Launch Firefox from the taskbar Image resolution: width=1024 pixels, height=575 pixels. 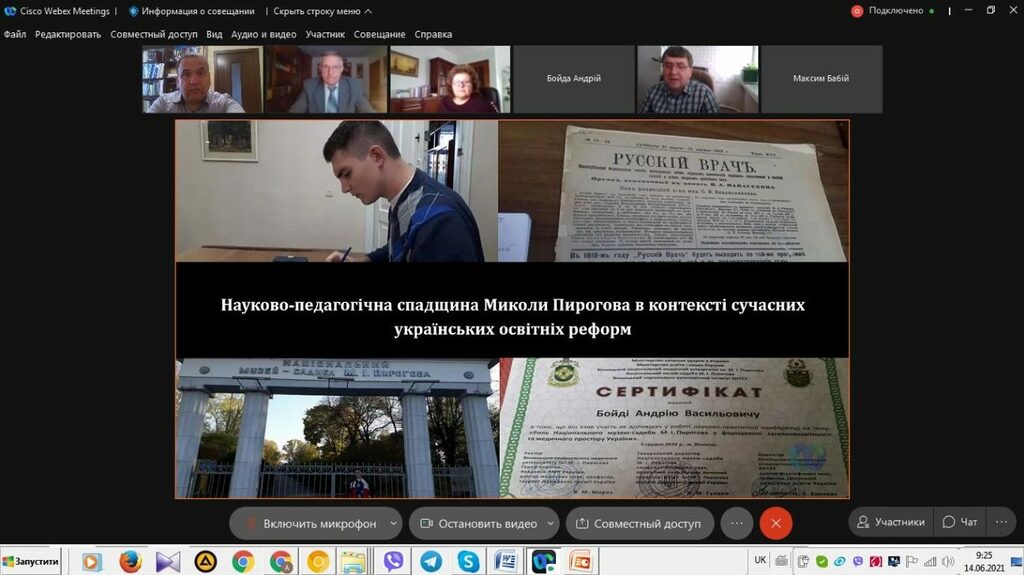tap(130, 561)
